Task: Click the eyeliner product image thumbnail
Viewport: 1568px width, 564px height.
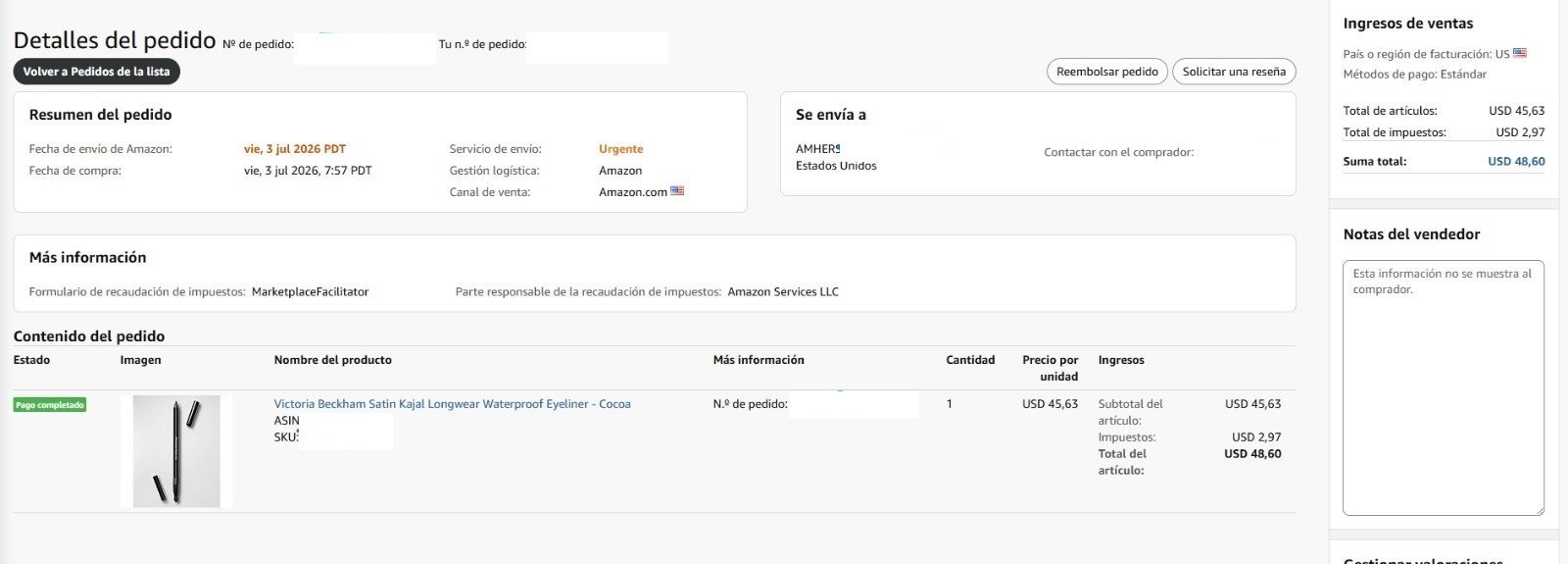Action: [x=176, y=451]
